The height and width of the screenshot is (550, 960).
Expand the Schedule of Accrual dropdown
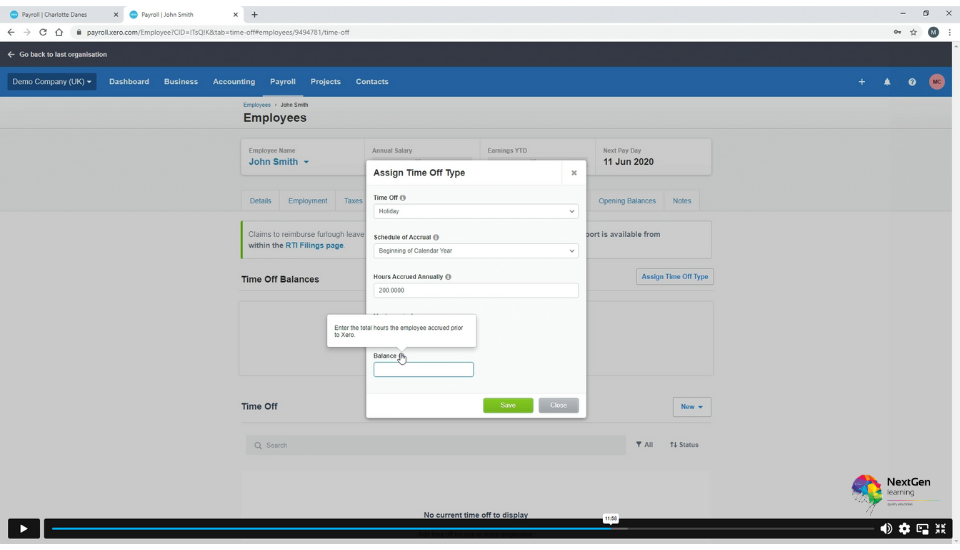(475, 251)
